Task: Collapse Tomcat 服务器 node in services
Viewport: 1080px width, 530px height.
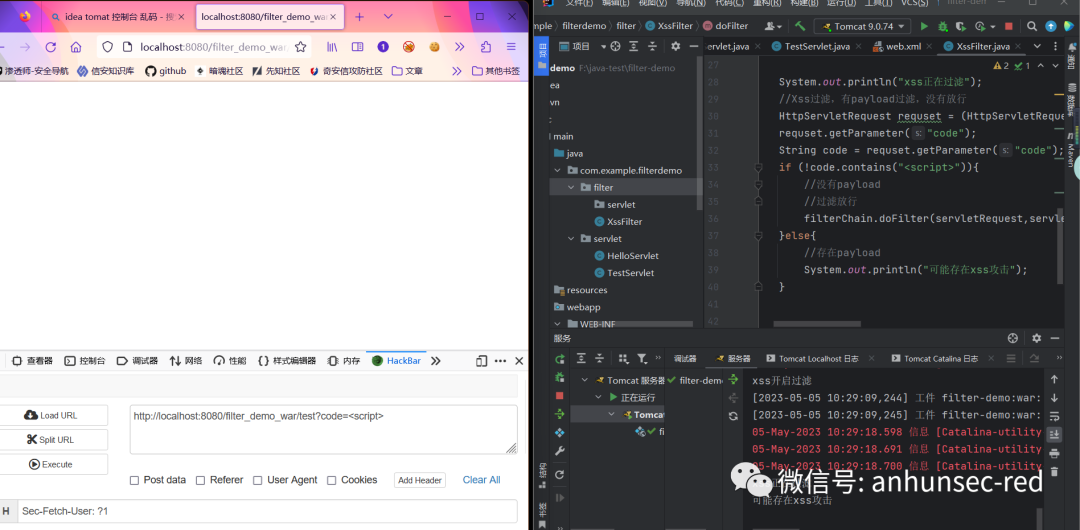Action: pyautogui.click(x=585, y=380)
